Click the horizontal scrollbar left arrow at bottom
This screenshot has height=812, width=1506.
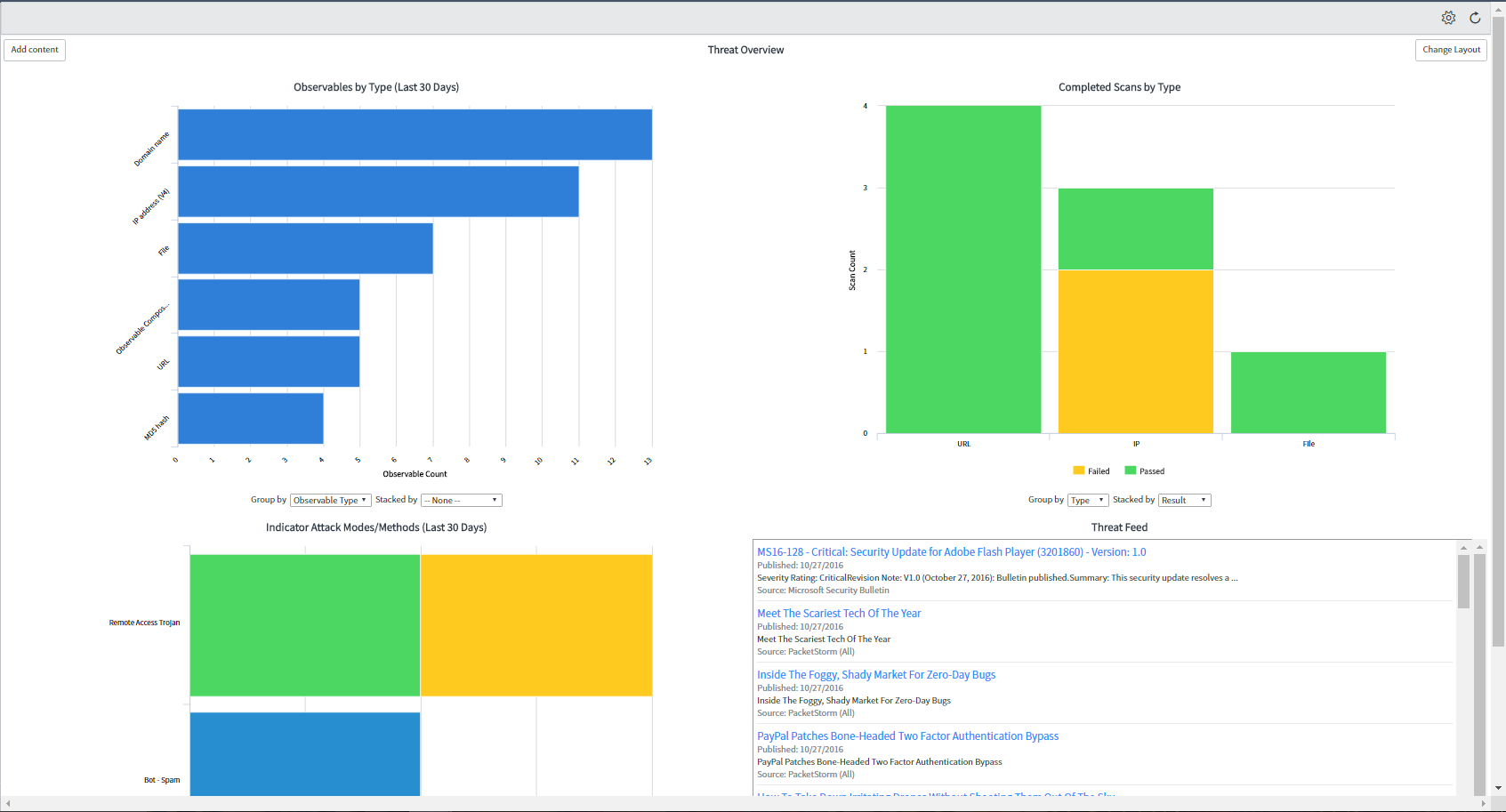[8, 804]
